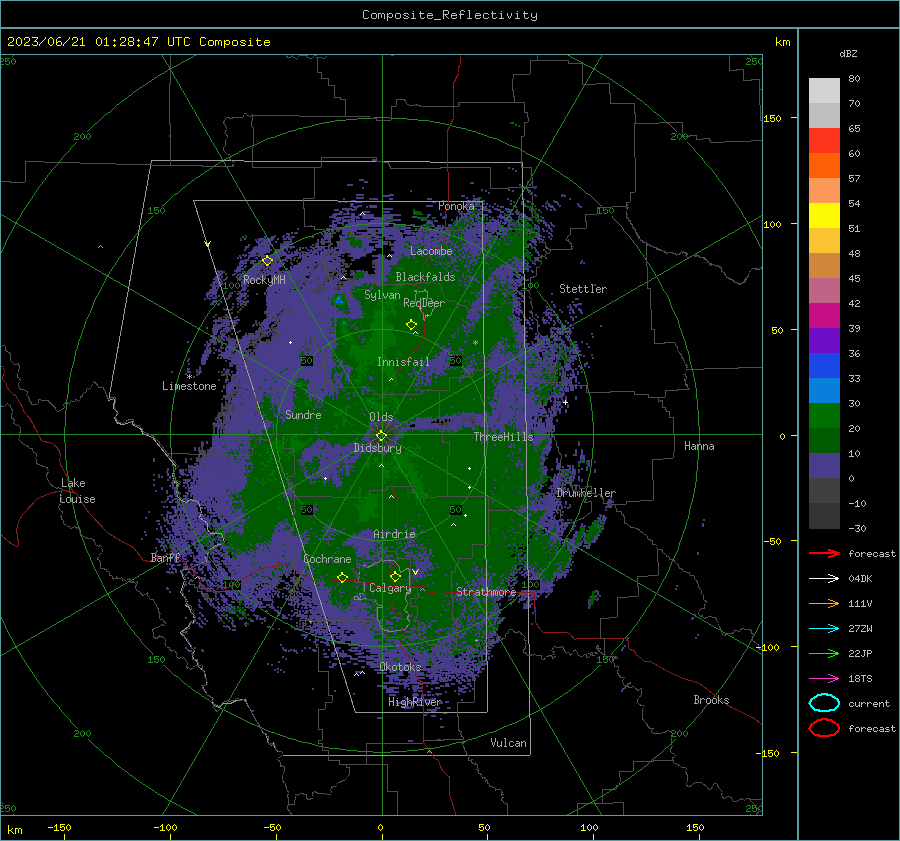The image size is (900, 841).
Task: Click the red forecast arrow in legend
Action: pyautogui.click(x=824, y=553)
